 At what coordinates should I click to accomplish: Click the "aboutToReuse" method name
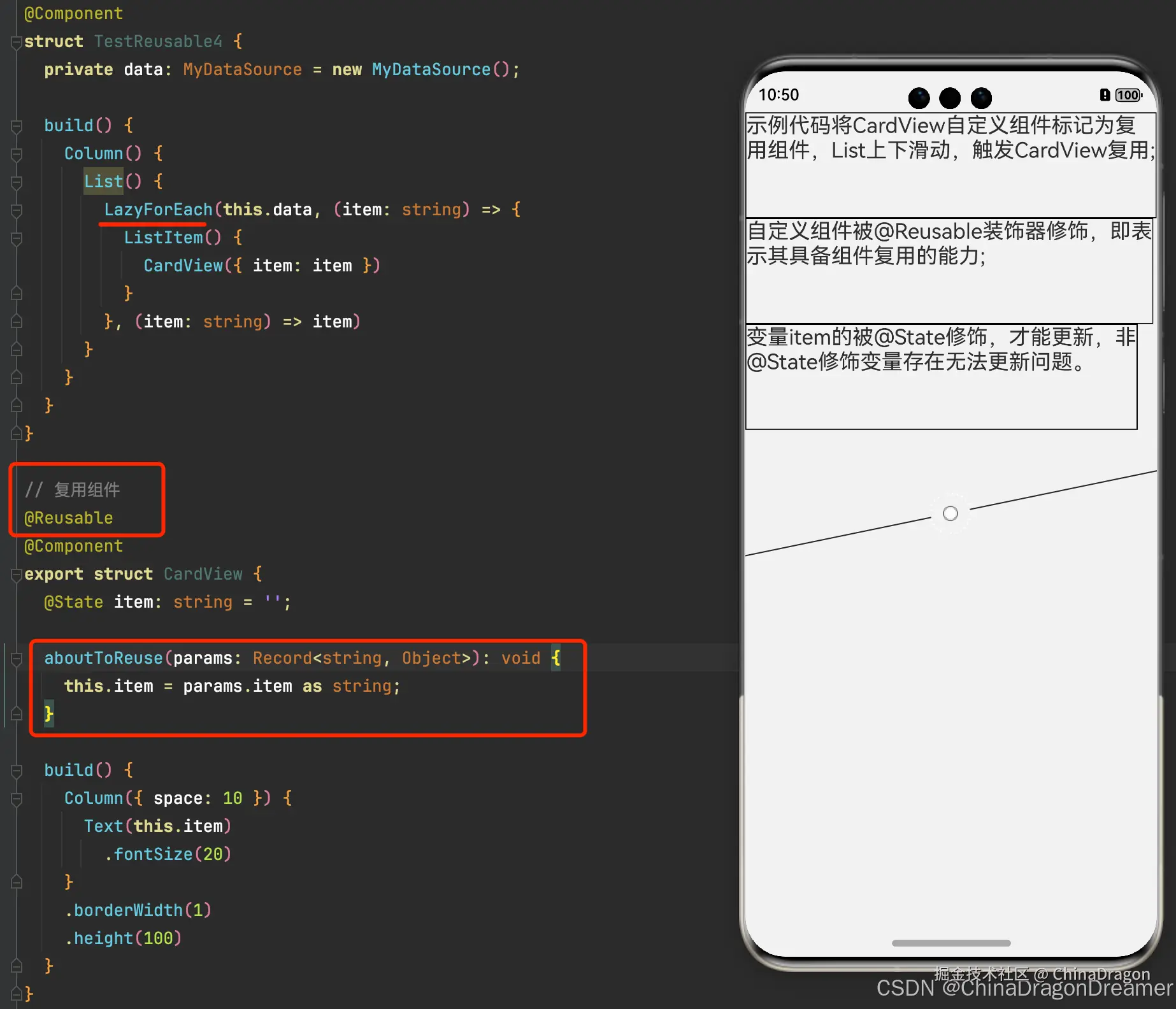click(x=103, y=658)
